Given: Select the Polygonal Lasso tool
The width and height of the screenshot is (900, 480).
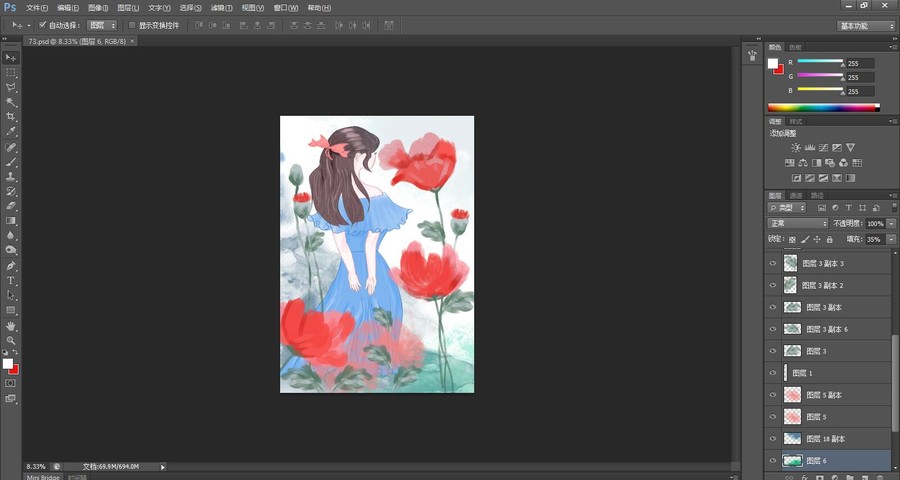Looking at the screenshot, I should click(x=10, y=87).
